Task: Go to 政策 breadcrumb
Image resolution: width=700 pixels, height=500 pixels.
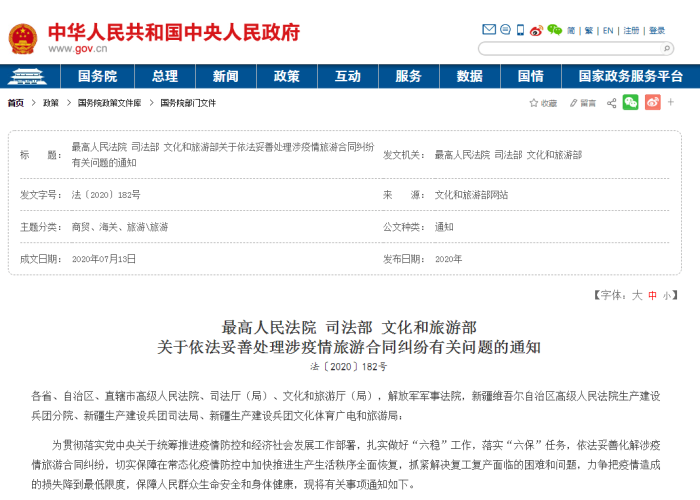Action: (51, 103)
